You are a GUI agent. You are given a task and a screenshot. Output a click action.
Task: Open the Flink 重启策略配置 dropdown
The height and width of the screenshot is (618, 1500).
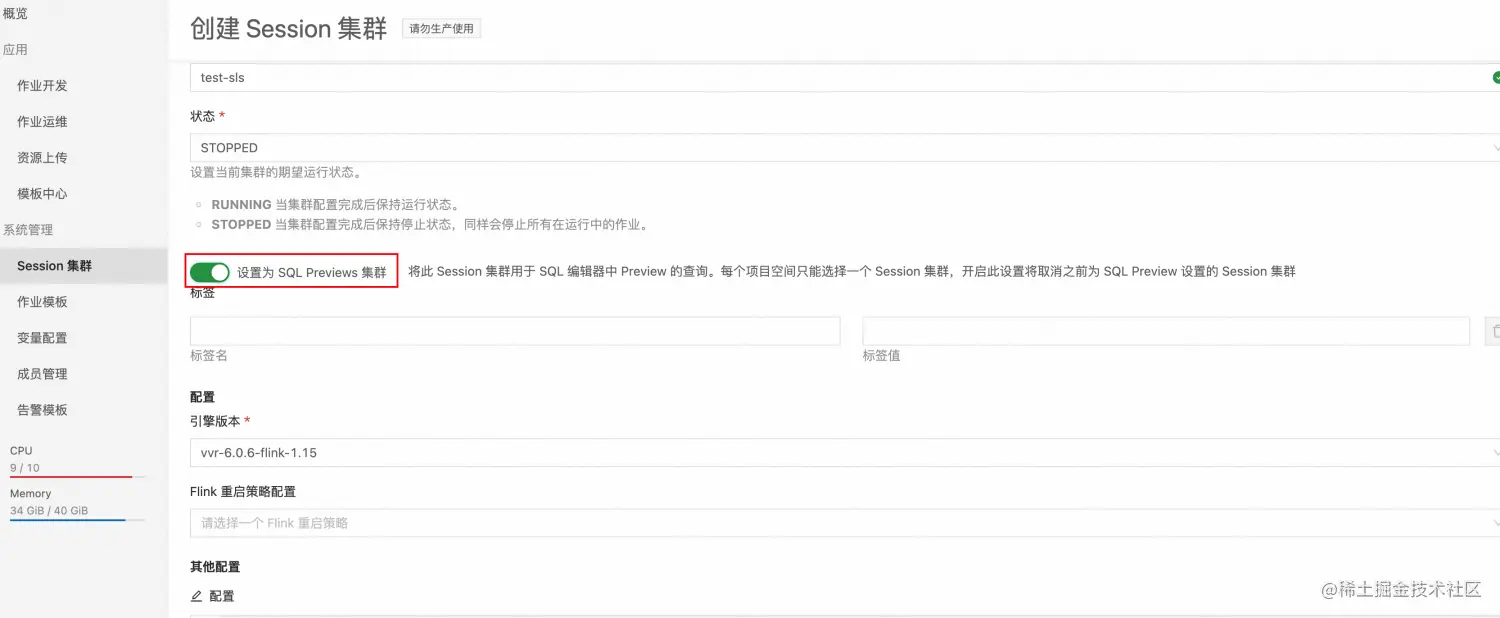point(845,523)
